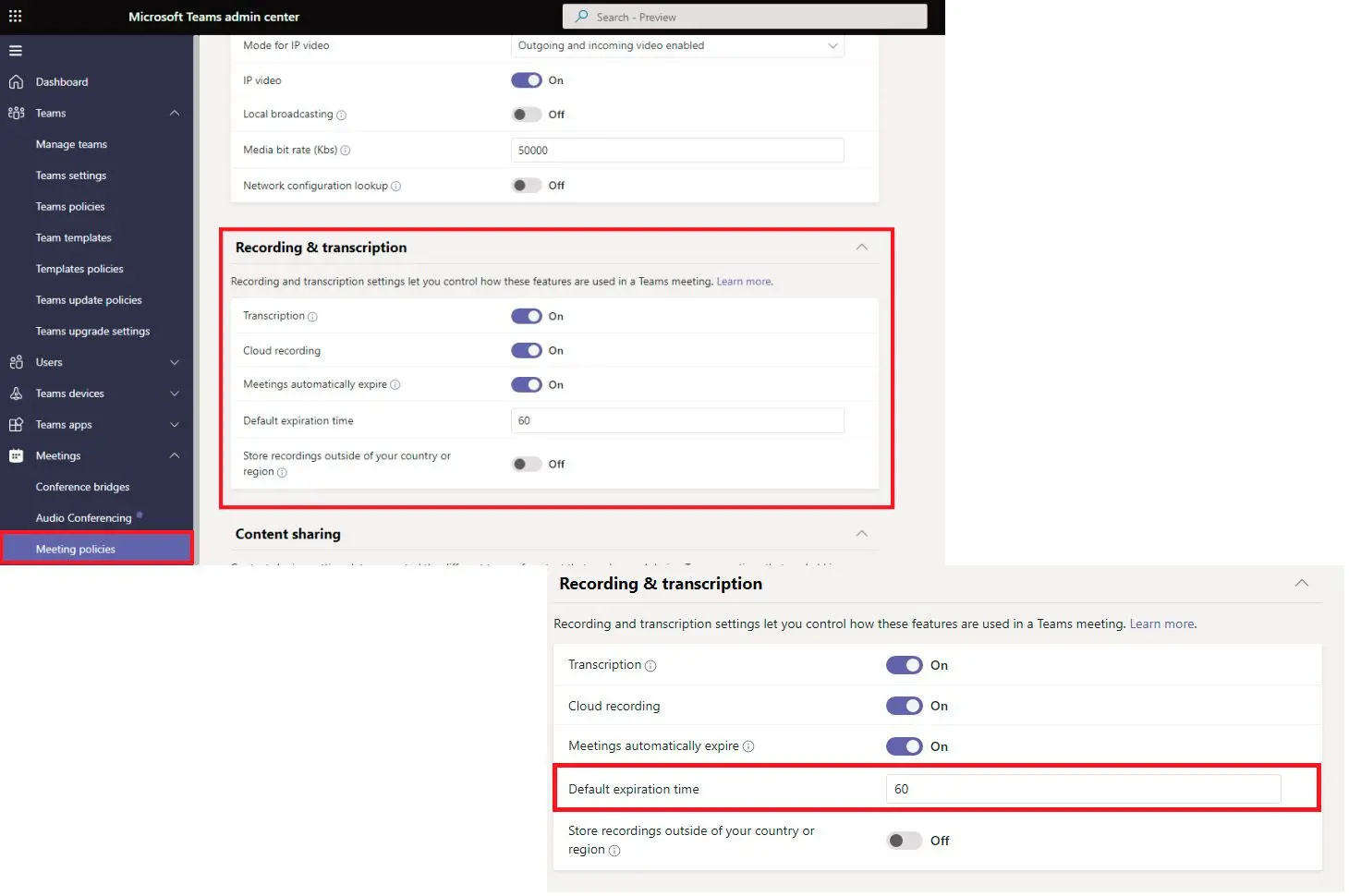Click the Dashboard home icon
The width and height of the screenshot is (1349, 896).
pyautogui.click(x=16, y=82)
